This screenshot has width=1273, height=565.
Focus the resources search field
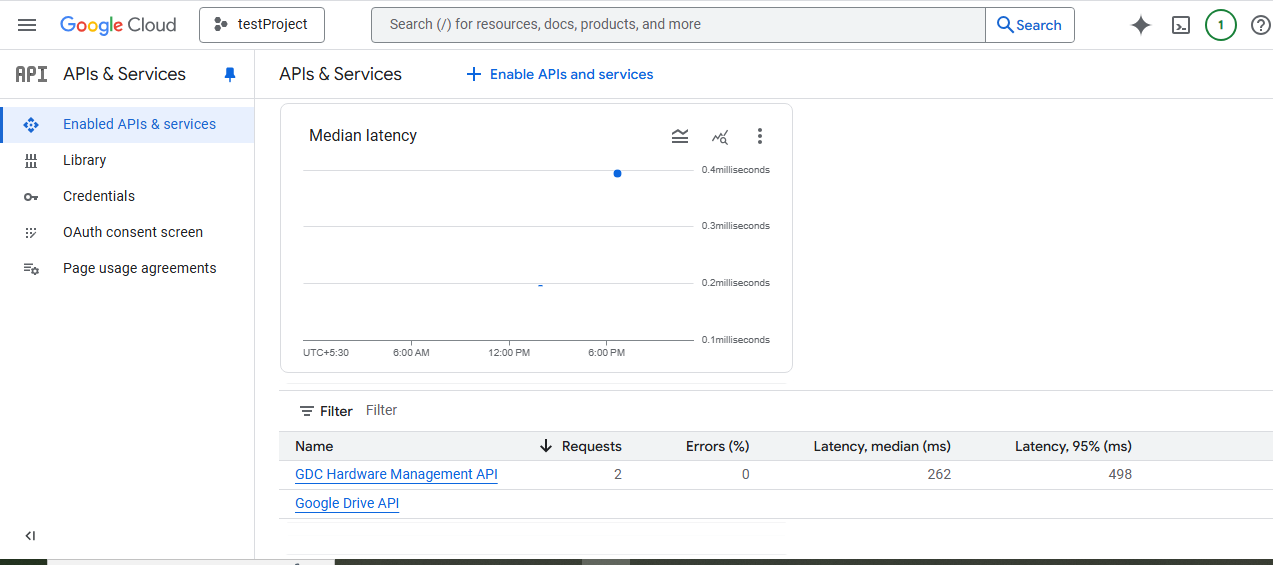678,25
